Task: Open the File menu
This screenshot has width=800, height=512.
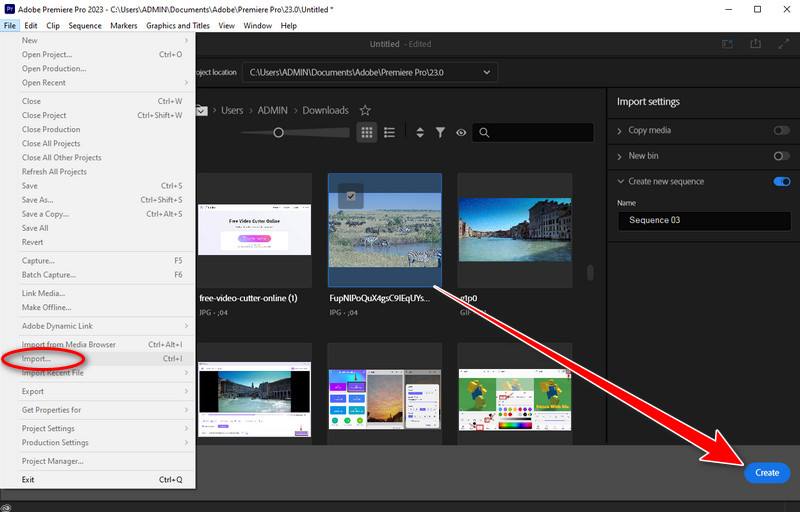Action: point(10,25)
